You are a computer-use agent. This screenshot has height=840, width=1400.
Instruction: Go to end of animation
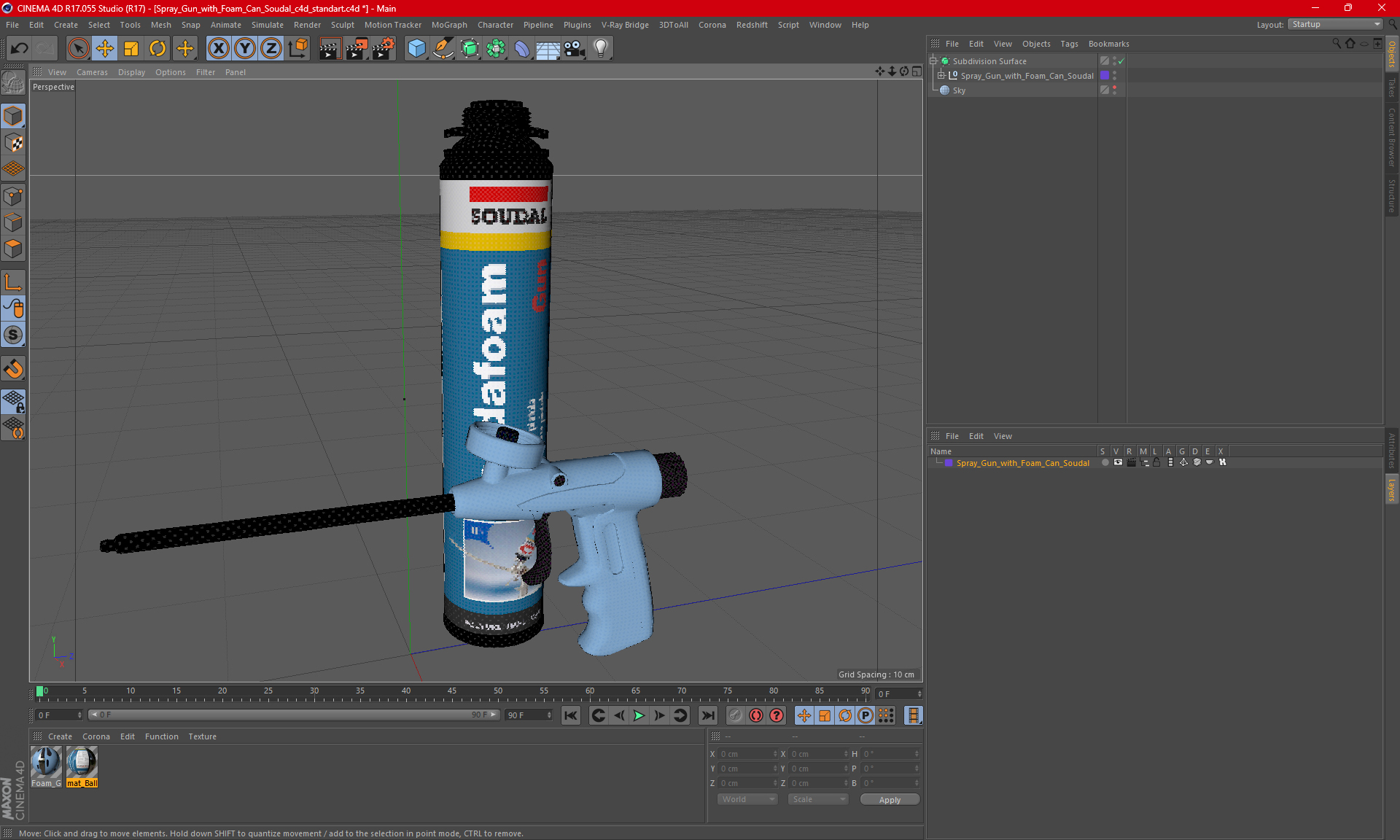707,715
